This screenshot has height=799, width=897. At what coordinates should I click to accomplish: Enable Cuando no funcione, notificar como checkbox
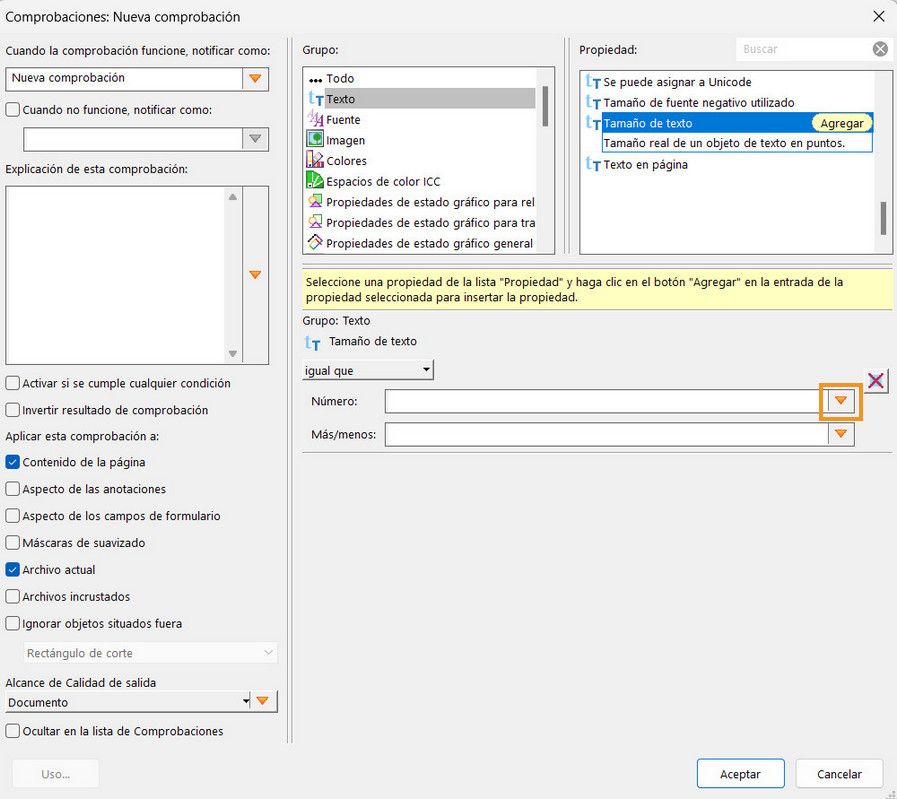click(13, 110)
